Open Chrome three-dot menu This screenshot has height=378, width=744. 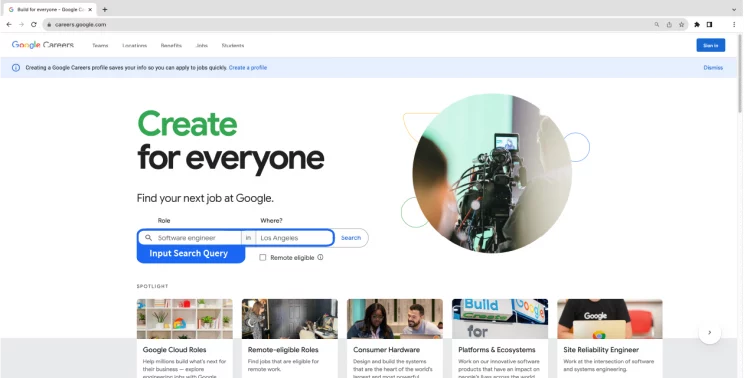click(x=734, y=25)
